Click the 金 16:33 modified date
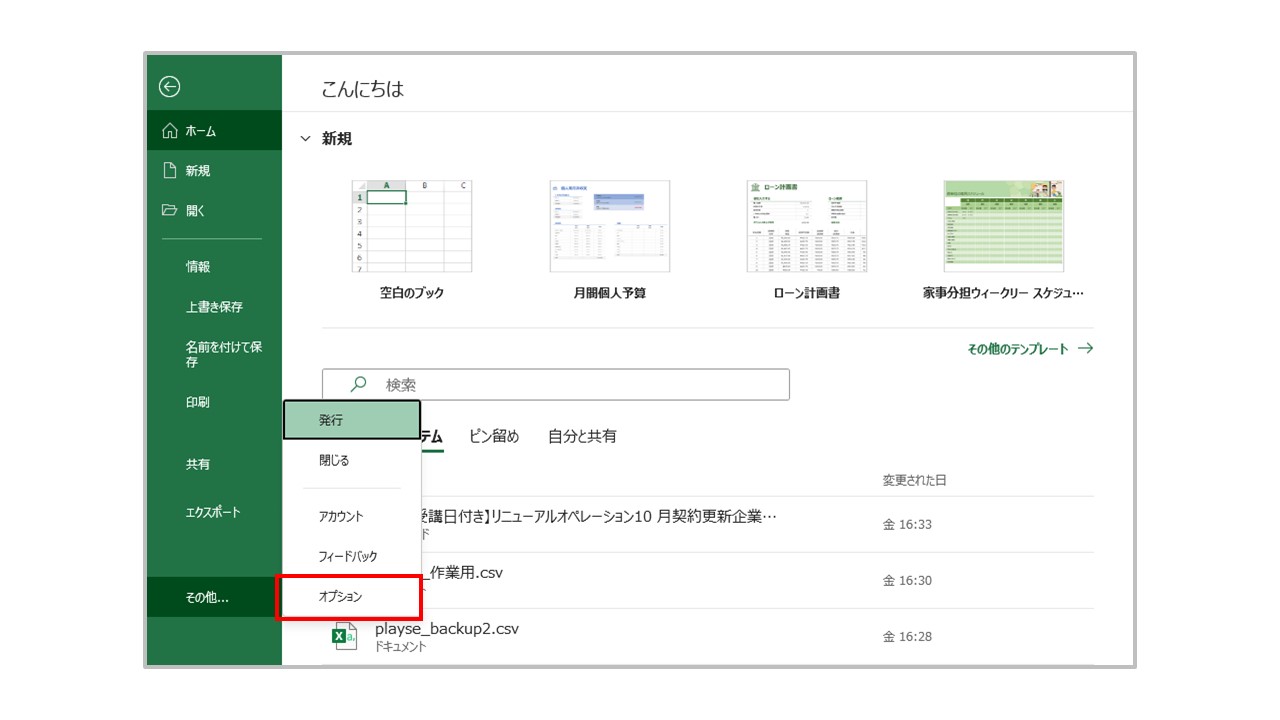 (907, 525)
